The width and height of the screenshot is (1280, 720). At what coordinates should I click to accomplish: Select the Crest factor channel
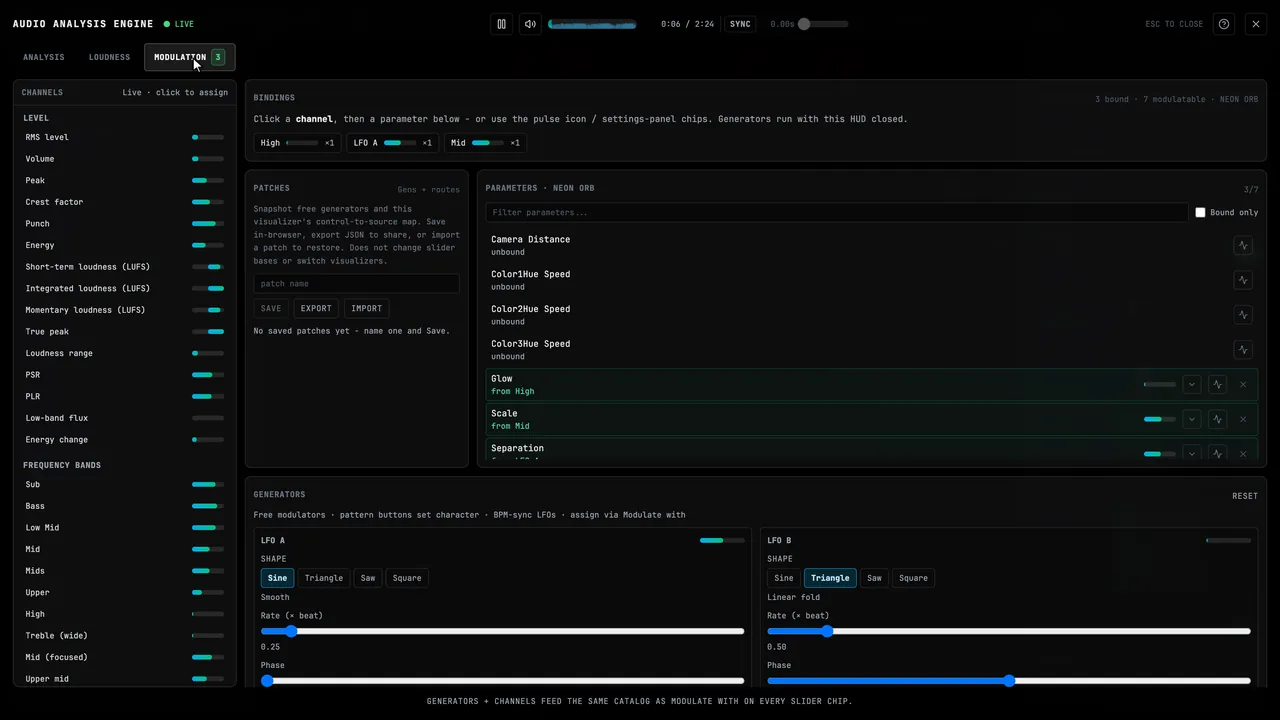pyautogui.click(x=124, y=202)
